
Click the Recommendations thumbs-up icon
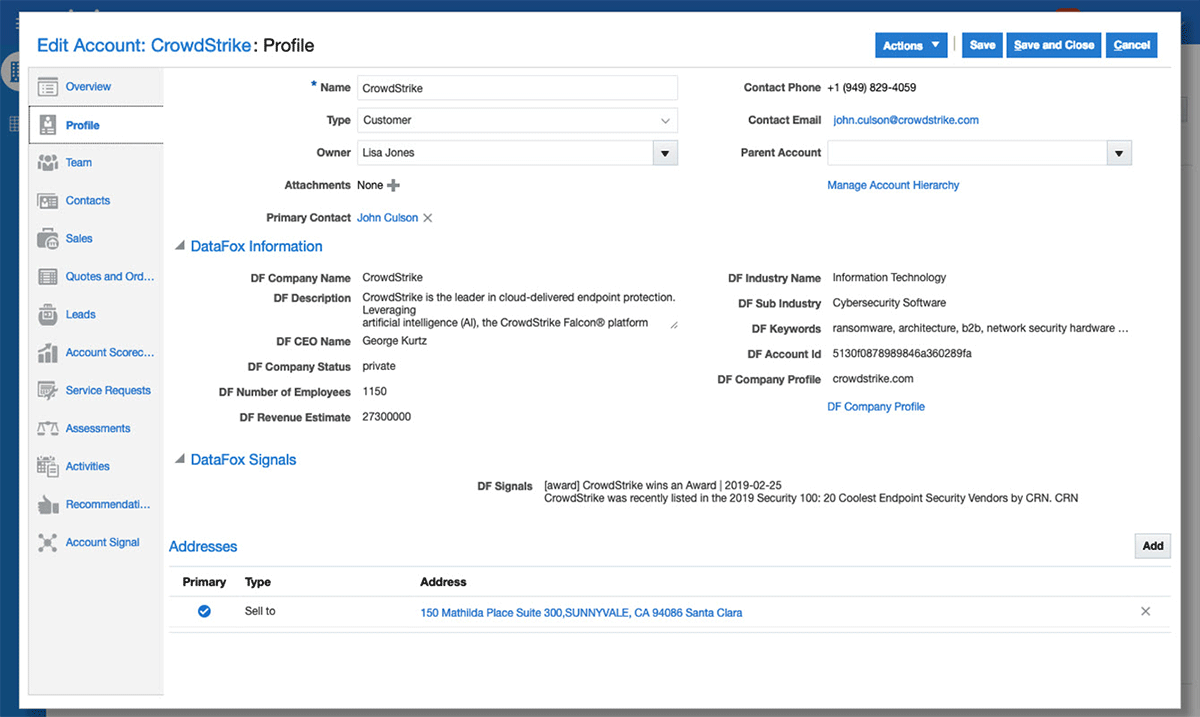(x=47, y=505)
